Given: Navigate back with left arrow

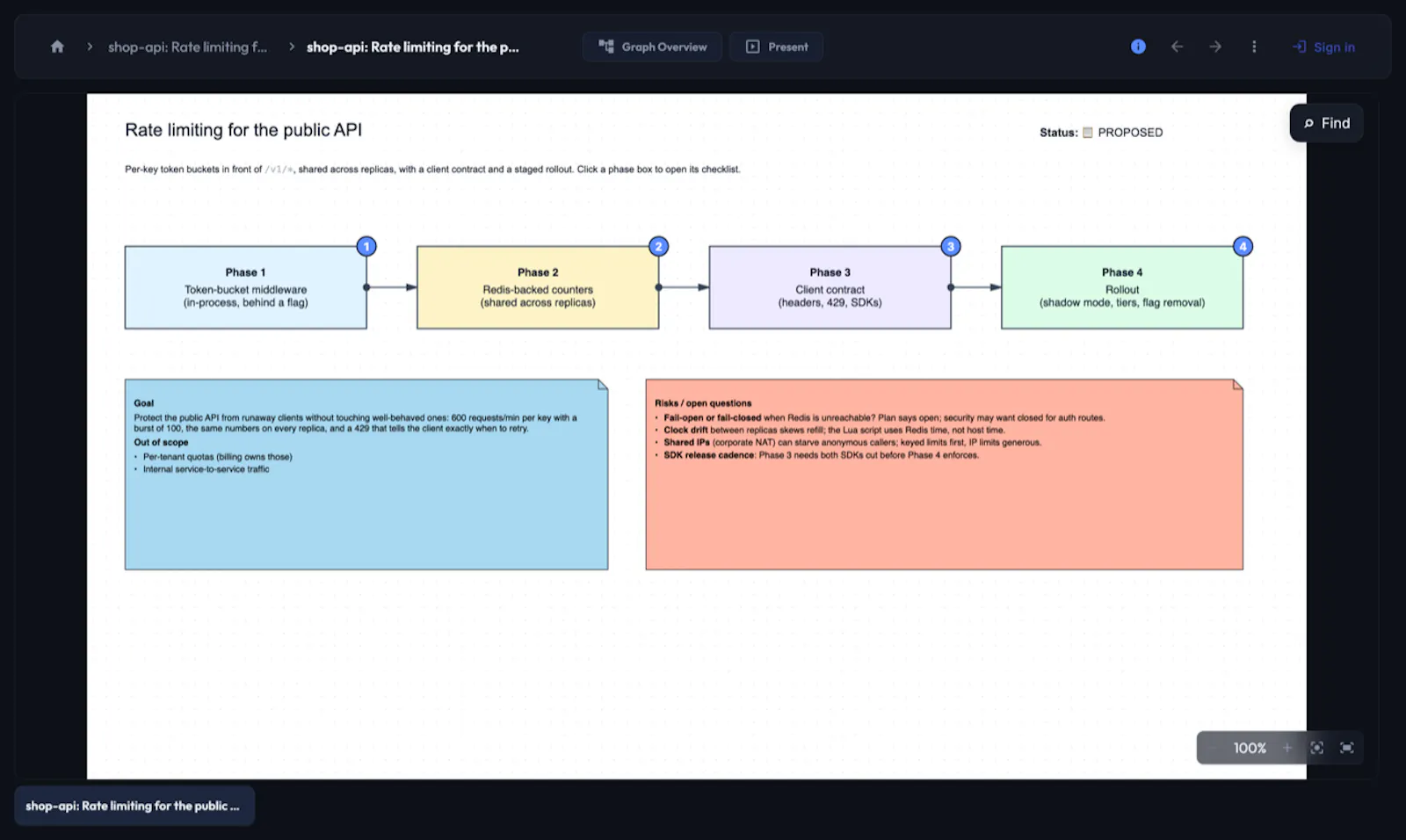Looking at the screenshot, I should pos(1177,47).
